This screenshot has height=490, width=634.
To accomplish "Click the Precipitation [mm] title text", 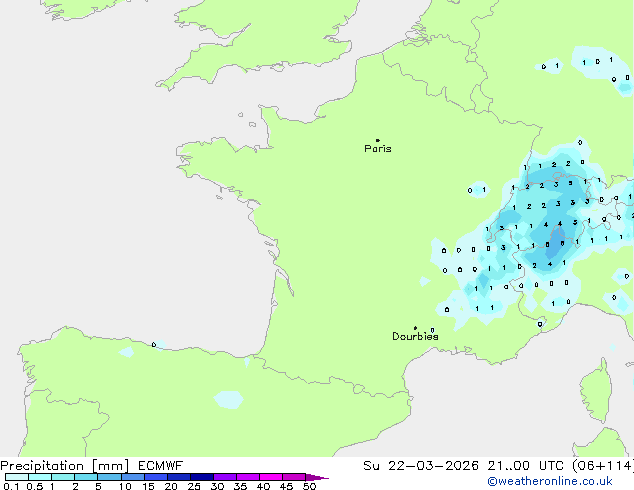I will [x=65, y=466].
